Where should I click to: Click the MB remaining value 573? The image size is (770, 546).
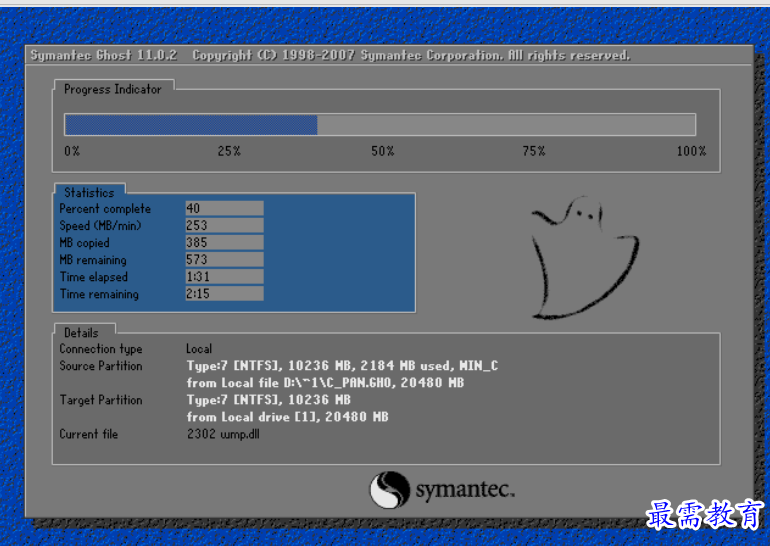coord(224,259)
